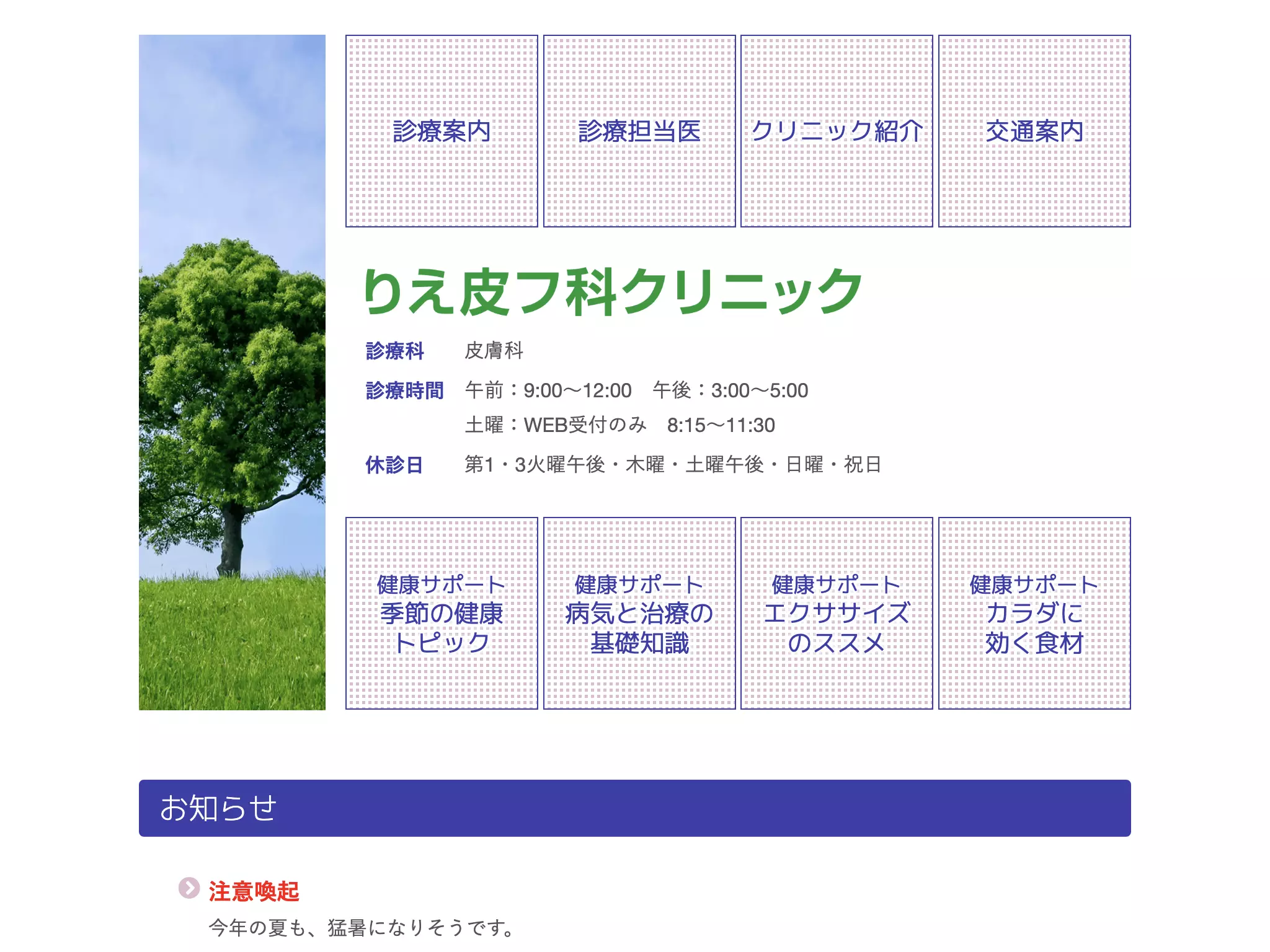This screenshot has width=1270, height=952.
Task: Select 健康サポート 病気と治療の基礎知識 tile
Action: pos(639,613)
